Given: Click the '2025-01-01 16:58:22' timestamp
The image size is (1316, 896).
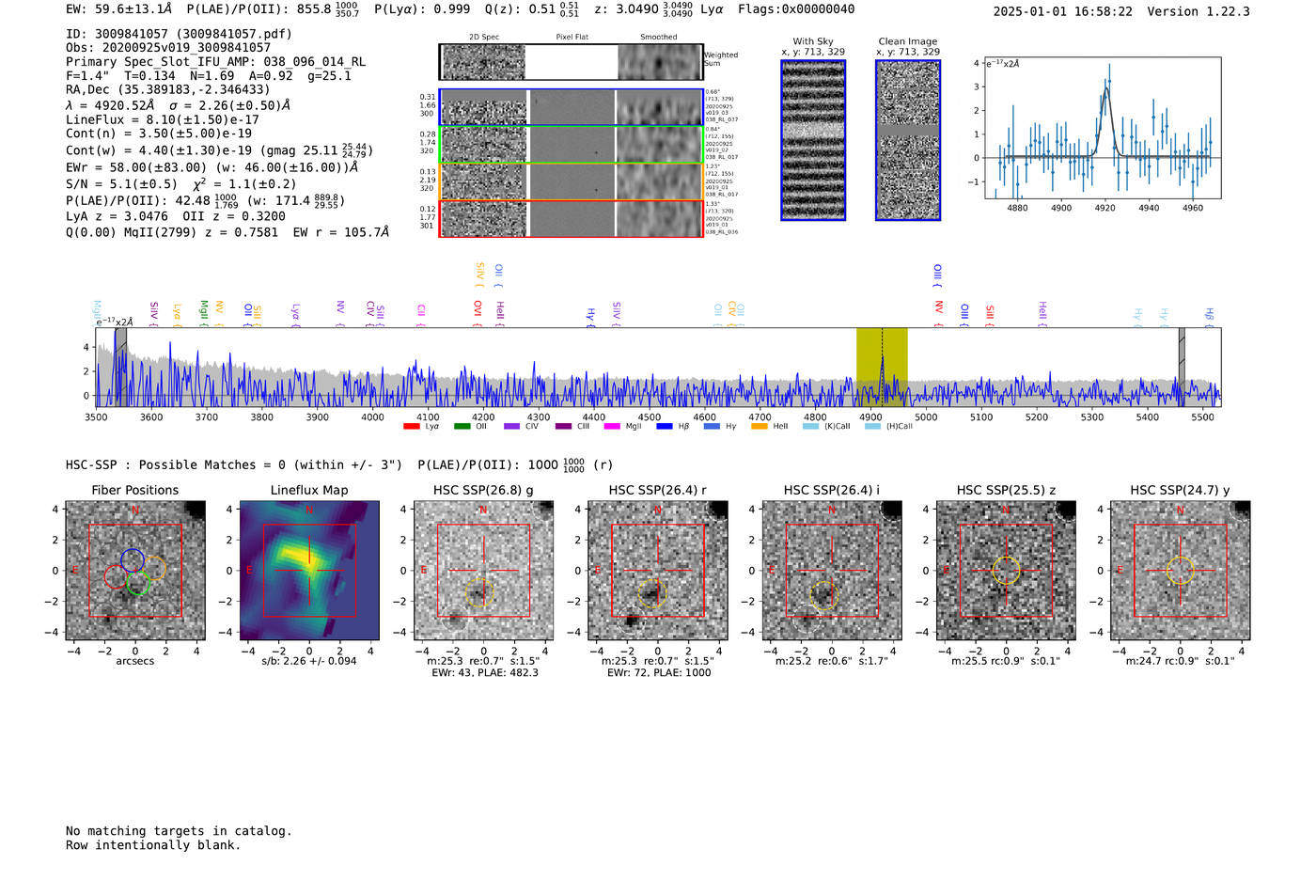Looking at the screenshot, I should pos(1063,11).
